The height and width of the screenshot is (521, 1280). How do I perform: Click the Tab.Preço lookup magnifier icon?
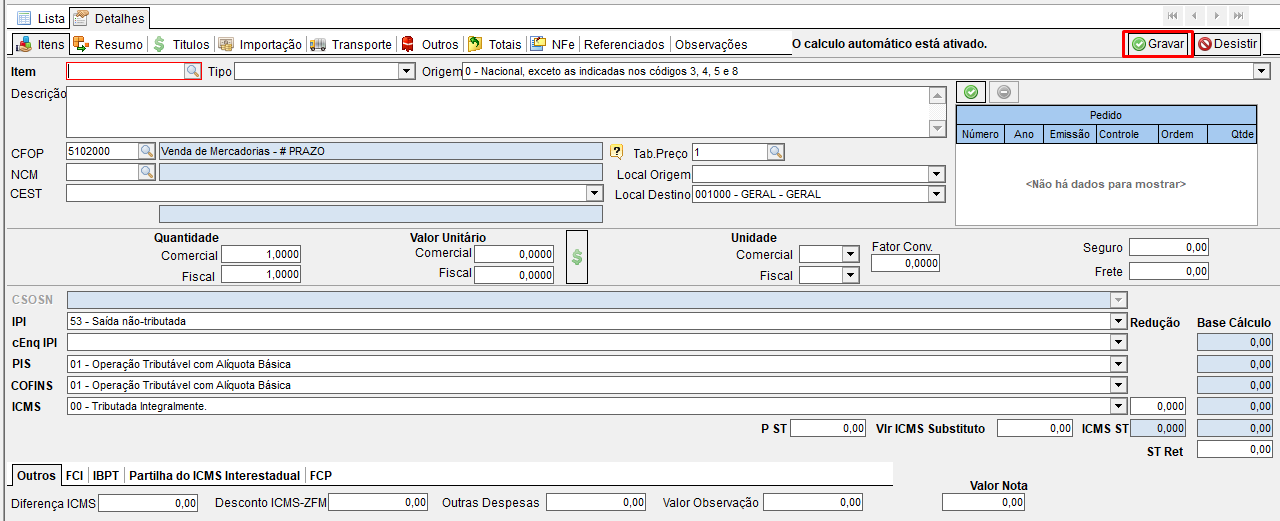776,152
